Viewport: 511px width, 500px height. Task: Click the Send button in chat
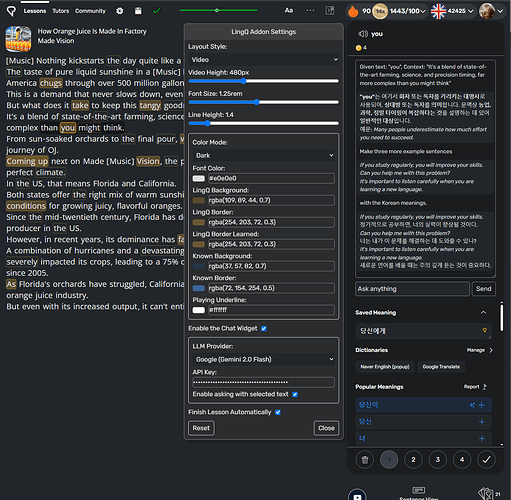tap(483, 289)
